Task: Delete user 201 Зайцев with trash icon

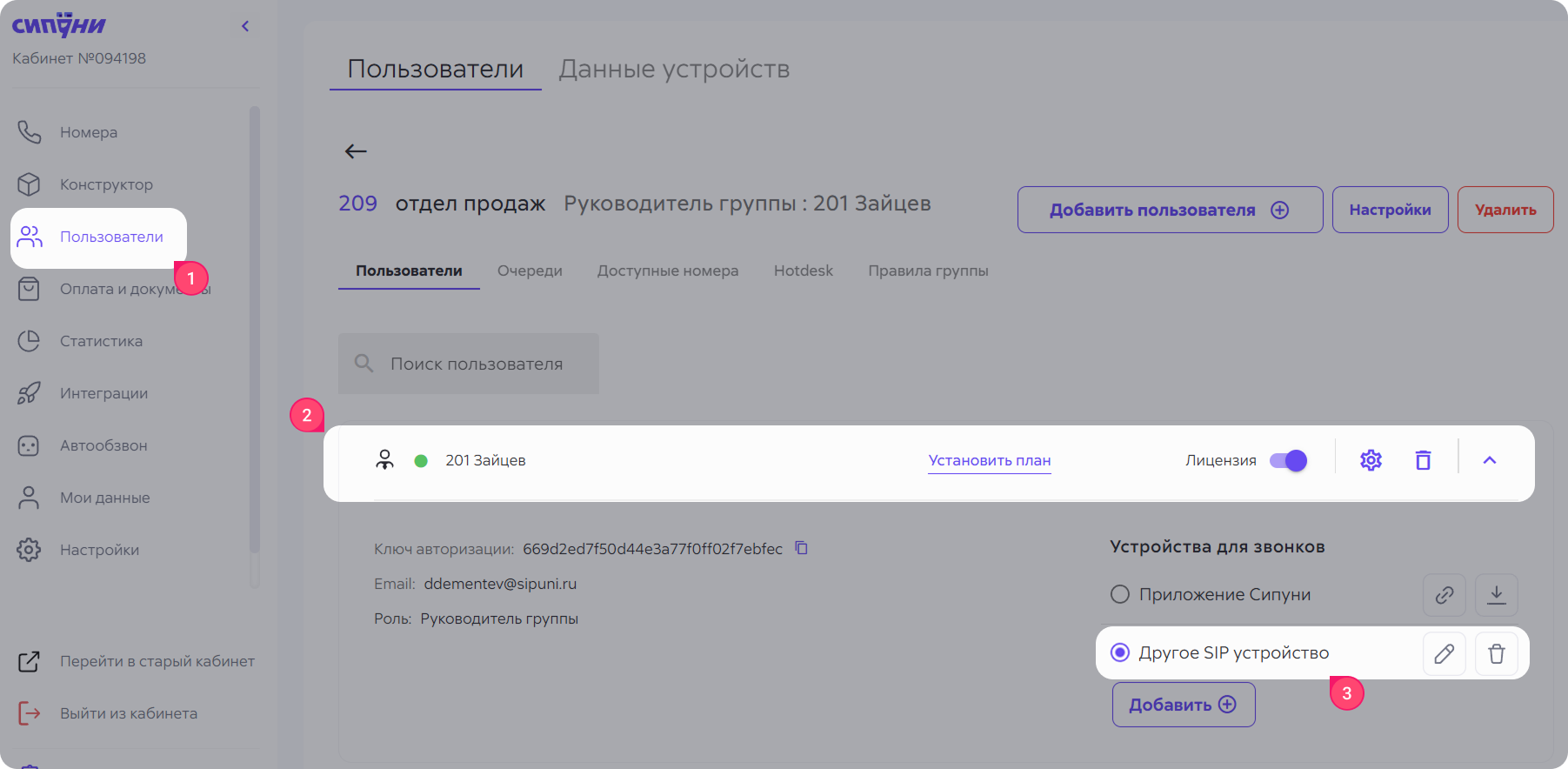Action: coord(1423,460)
